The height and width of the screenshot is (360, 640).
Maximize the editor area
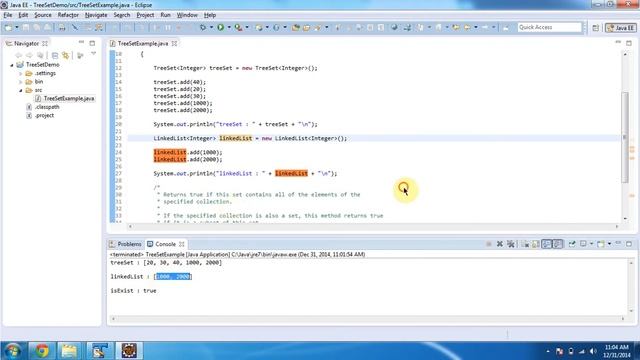pyautogui.click(x=629, y=43)
